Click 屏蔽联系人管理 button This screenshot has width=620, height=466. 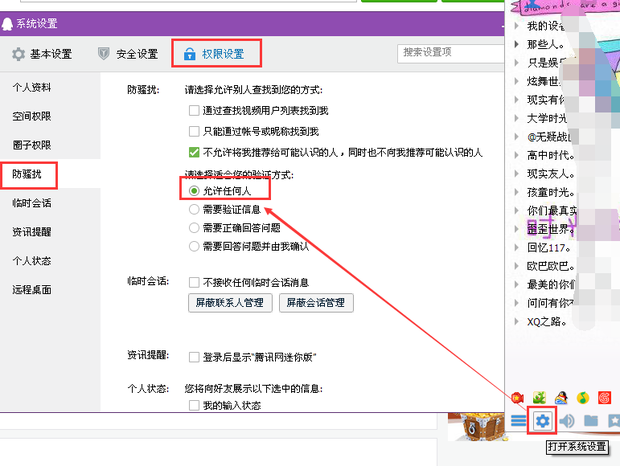click(230, 303)
